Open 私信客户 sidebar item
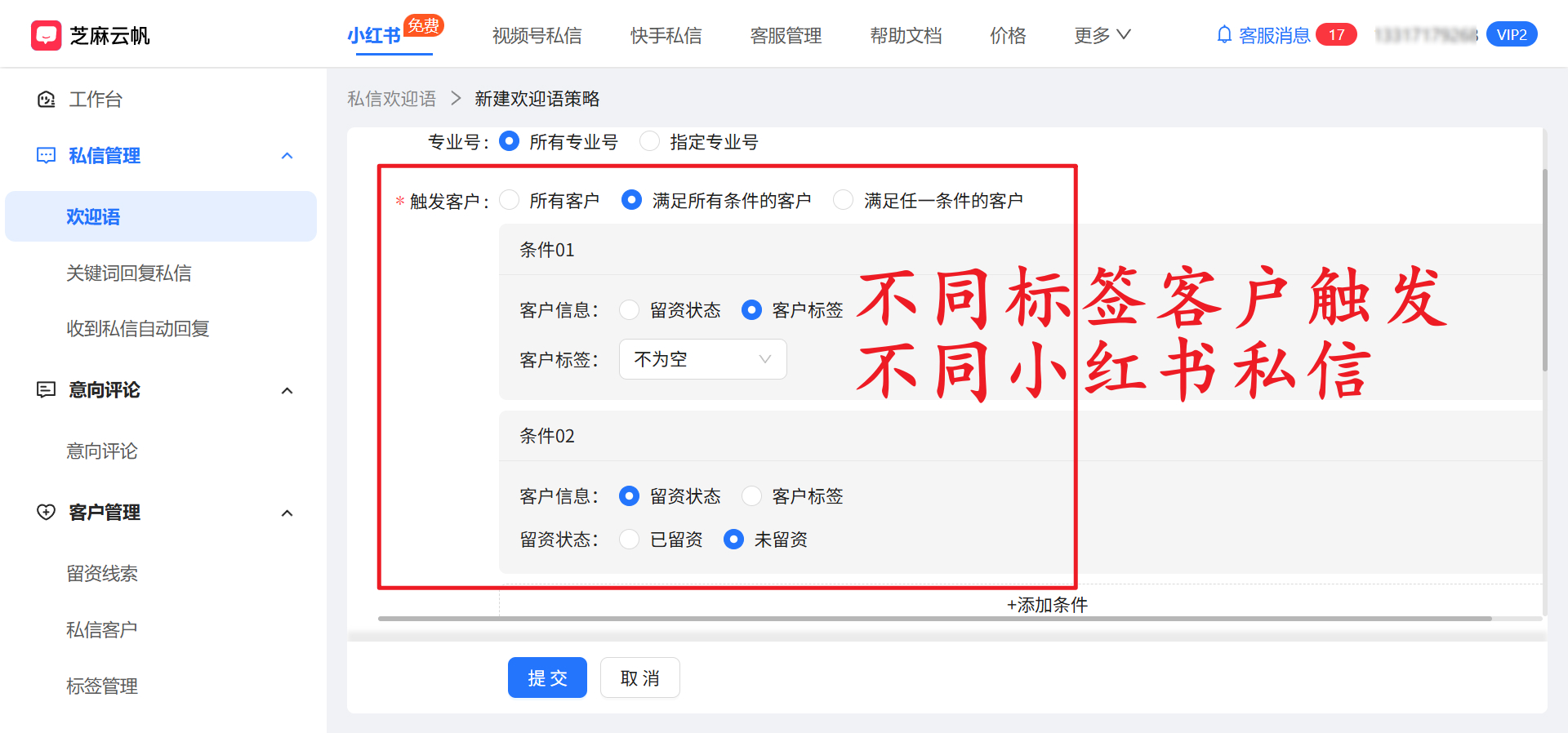1568x733 pixels. click(x=101, y=629)
